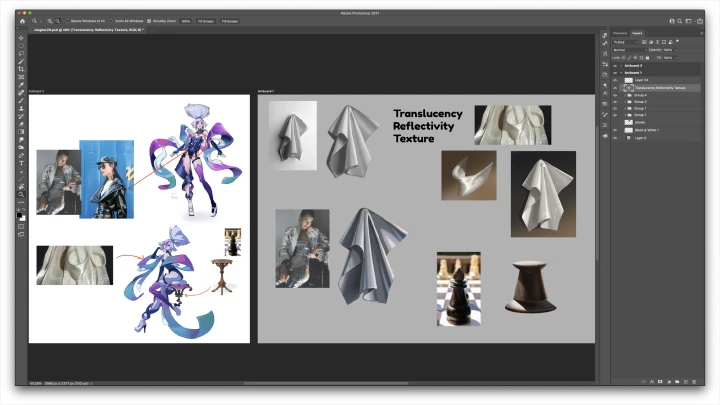The image size is (720, 405).
Task: Select the Eyedropper tool
Action: click(x=21, y=85)
